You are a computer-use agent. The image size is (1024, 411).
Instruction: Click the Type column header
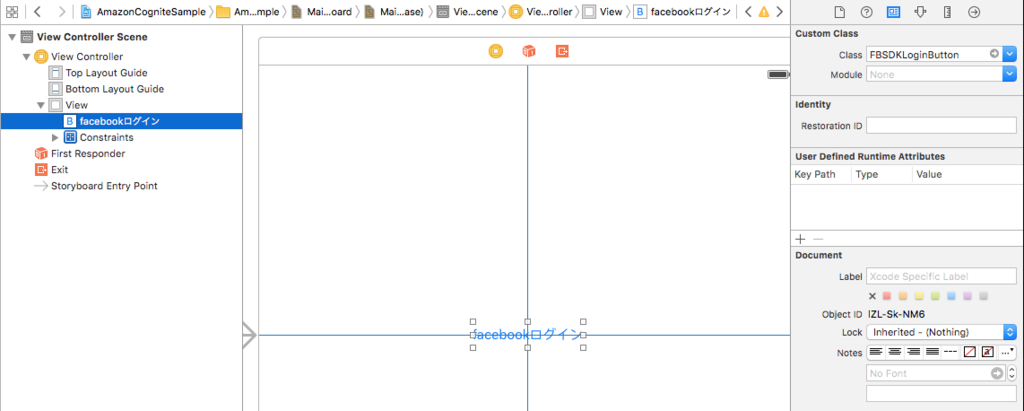pos(867,174)
